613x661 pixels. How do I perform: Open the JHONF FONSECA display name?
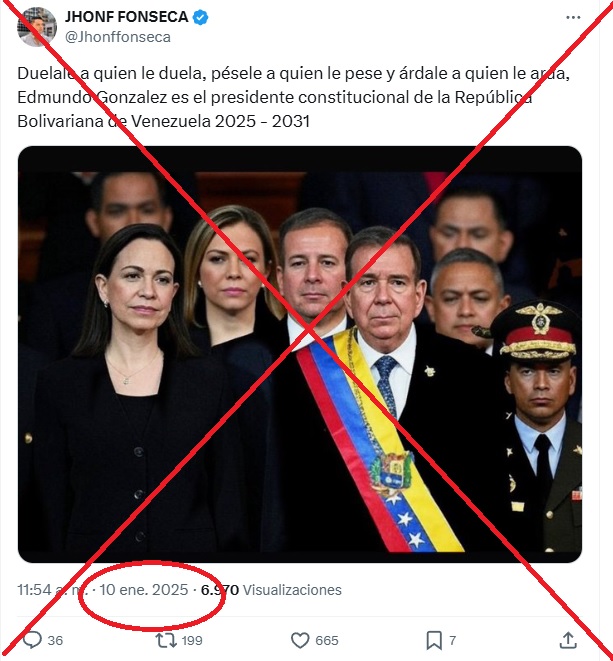(126, 17)
